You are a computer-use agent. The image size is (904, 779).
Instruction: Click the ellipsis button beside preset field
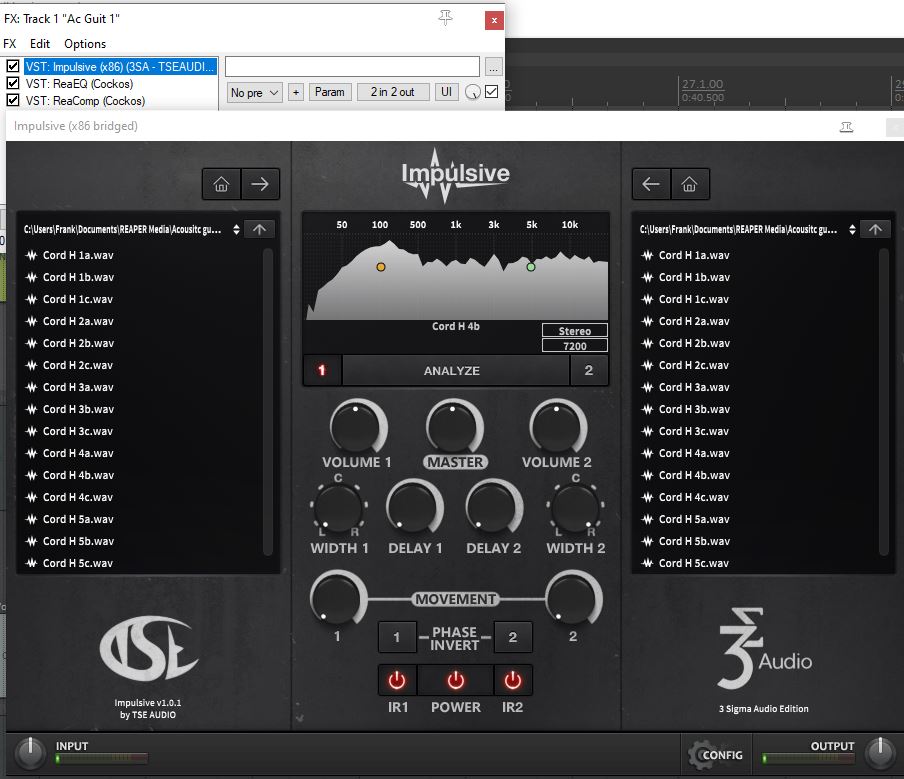(493, 67)
